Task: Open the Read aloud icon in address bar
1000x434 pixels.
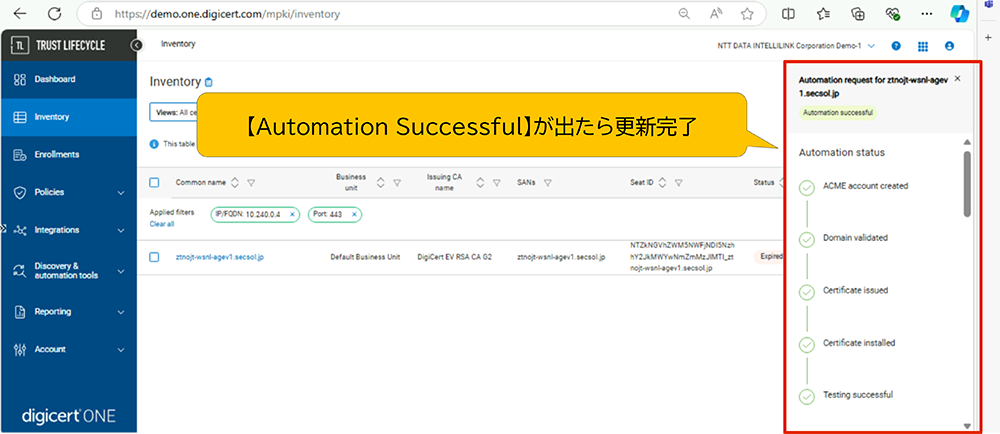Action: pyautogui.click(x=714, y=13)
